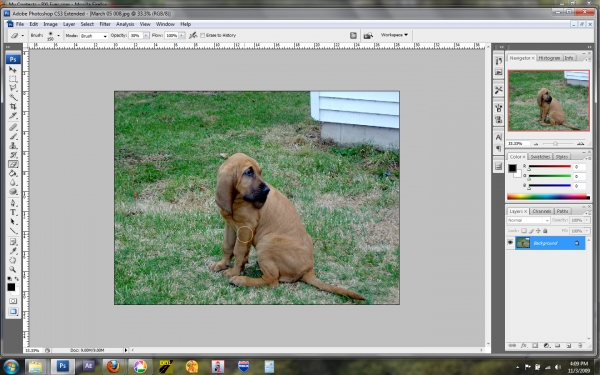The height and width of the screenshot is (375, 600).
Task: Select the Hand tool
Action: click(13, 260)
